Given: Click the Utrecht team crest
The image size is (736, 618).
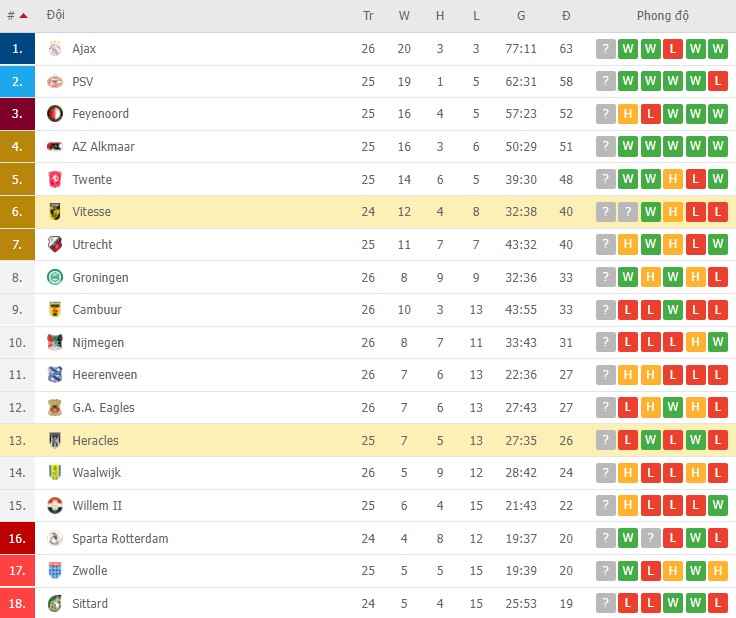Looking at the screenshot, I should coord(55,245).
